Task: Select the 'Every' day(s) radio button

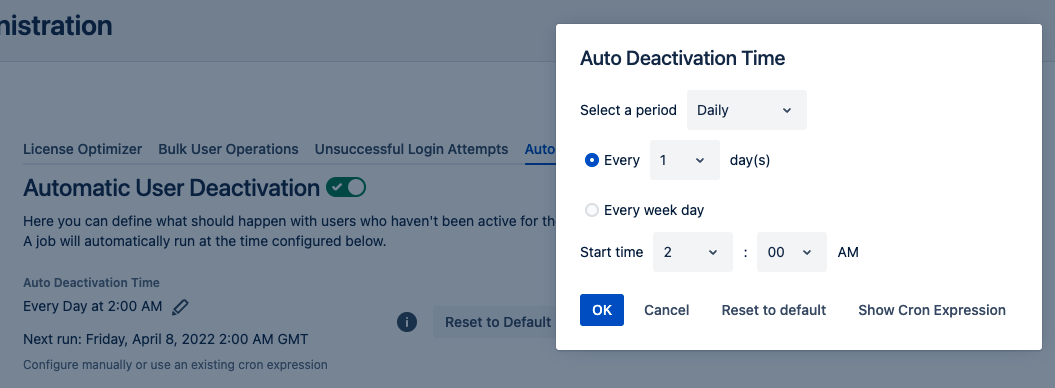Action: [x=592, y=160]
